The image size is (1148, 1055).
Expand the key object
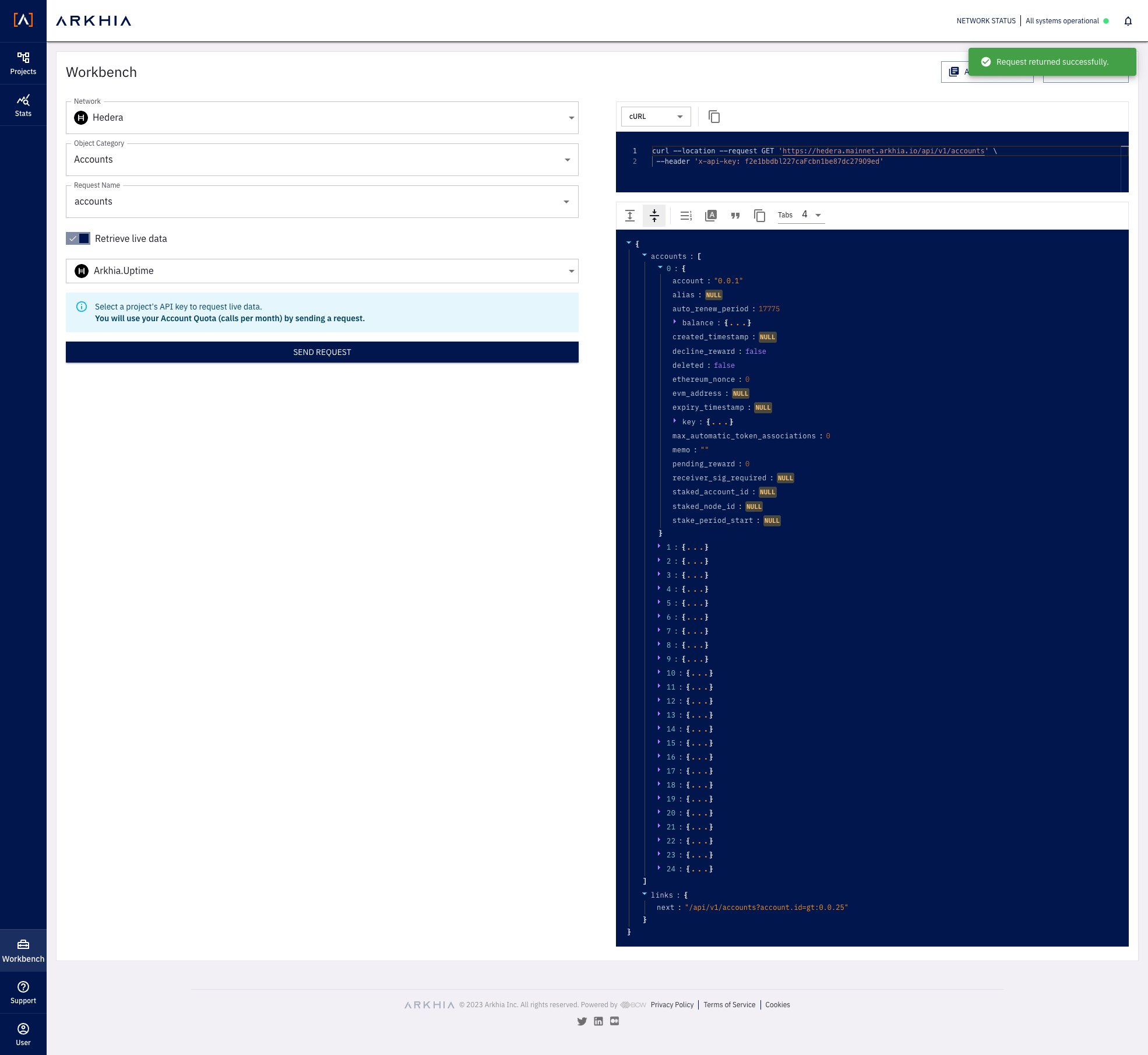pyautogui.click(x=674, y=421)
